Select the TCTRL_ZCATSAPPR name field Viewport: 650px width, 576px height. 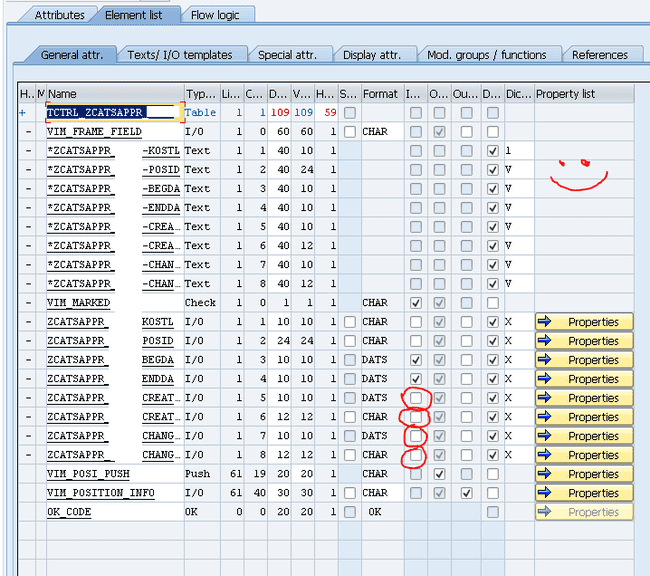[x=115, y=112]
